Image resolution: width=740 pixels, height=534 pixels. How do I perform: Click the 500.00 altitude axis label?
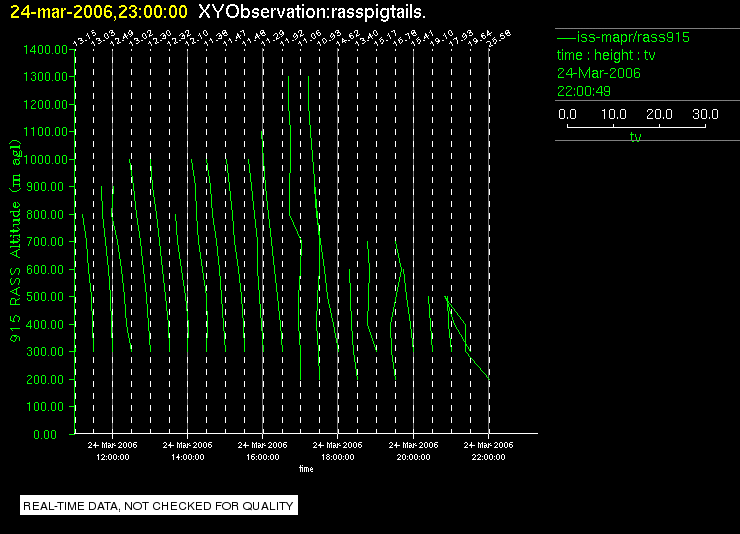coord(45,296)
